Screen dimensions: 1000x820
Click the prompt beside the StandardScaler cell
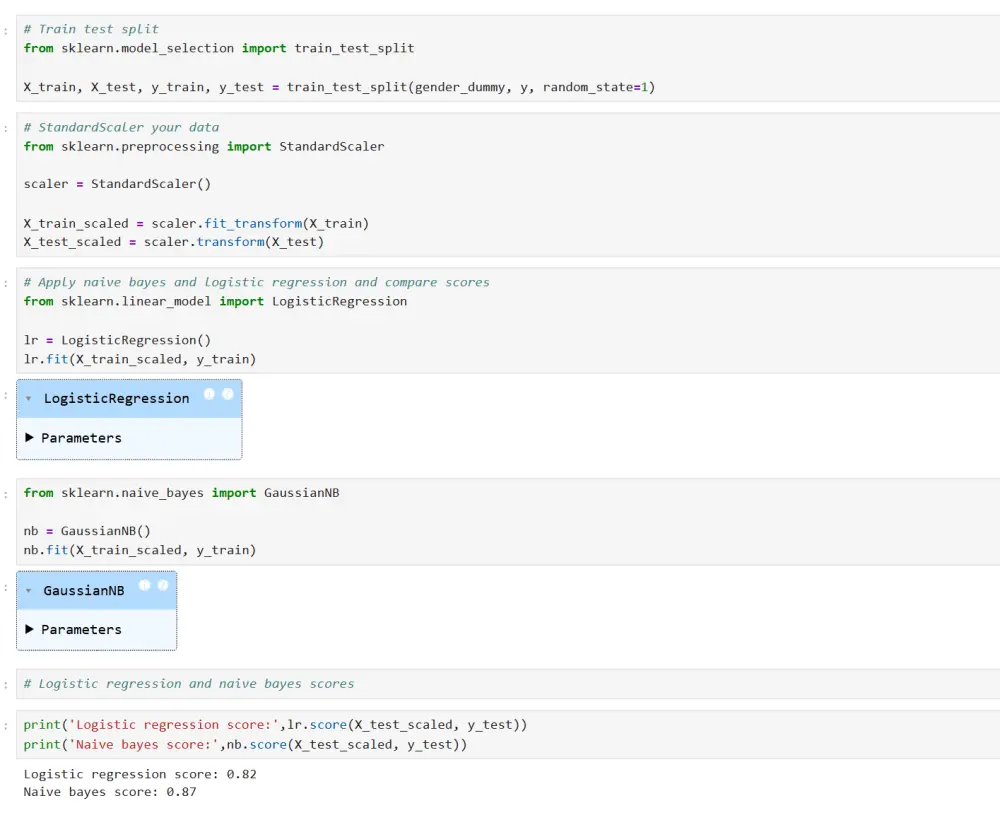(x=7, y=128)
